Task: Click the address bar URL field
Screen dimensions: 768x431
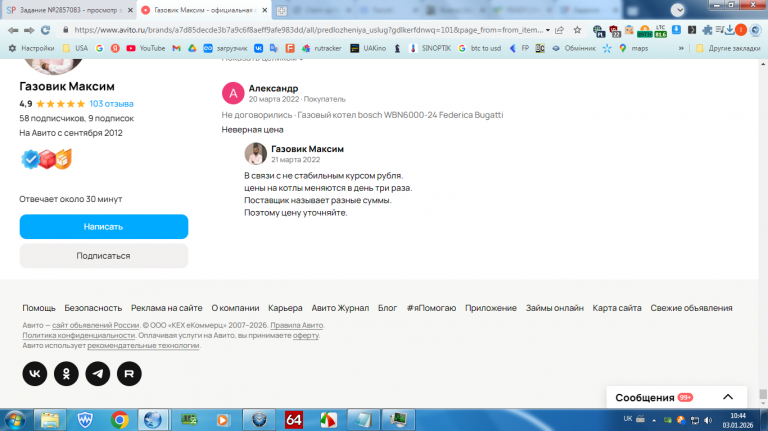Action: pyautogui.click(x=309, y=30)
